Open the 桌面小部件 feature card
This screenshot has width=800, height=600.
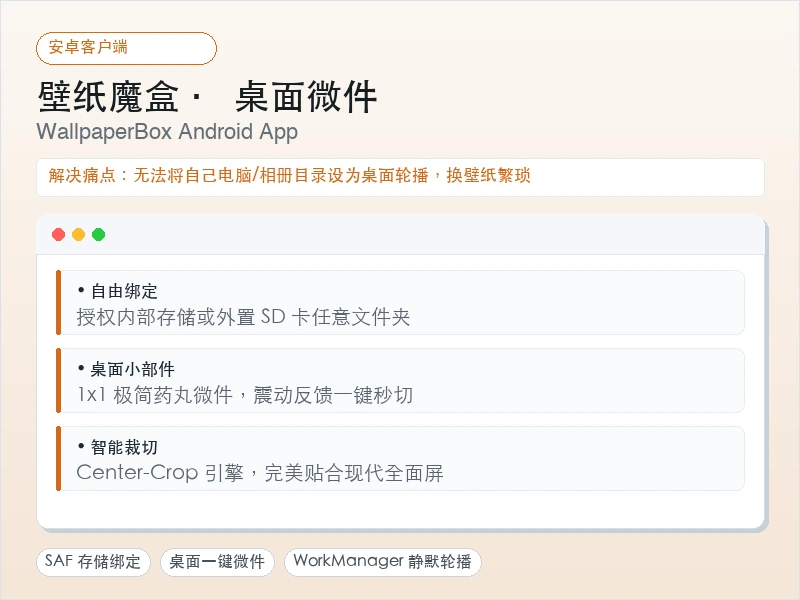400,381
